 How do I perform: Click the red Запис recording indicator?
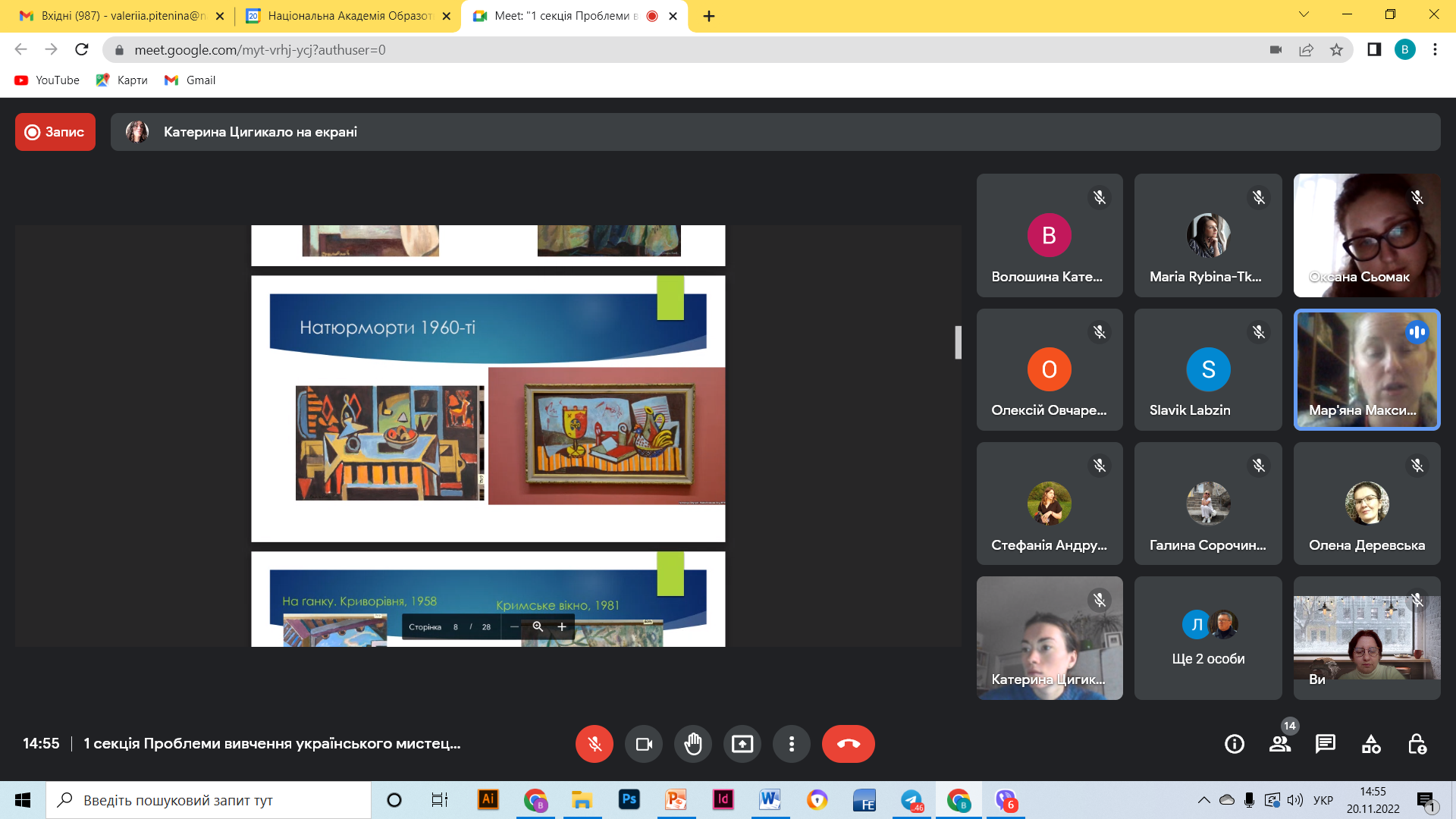(55, 132)
